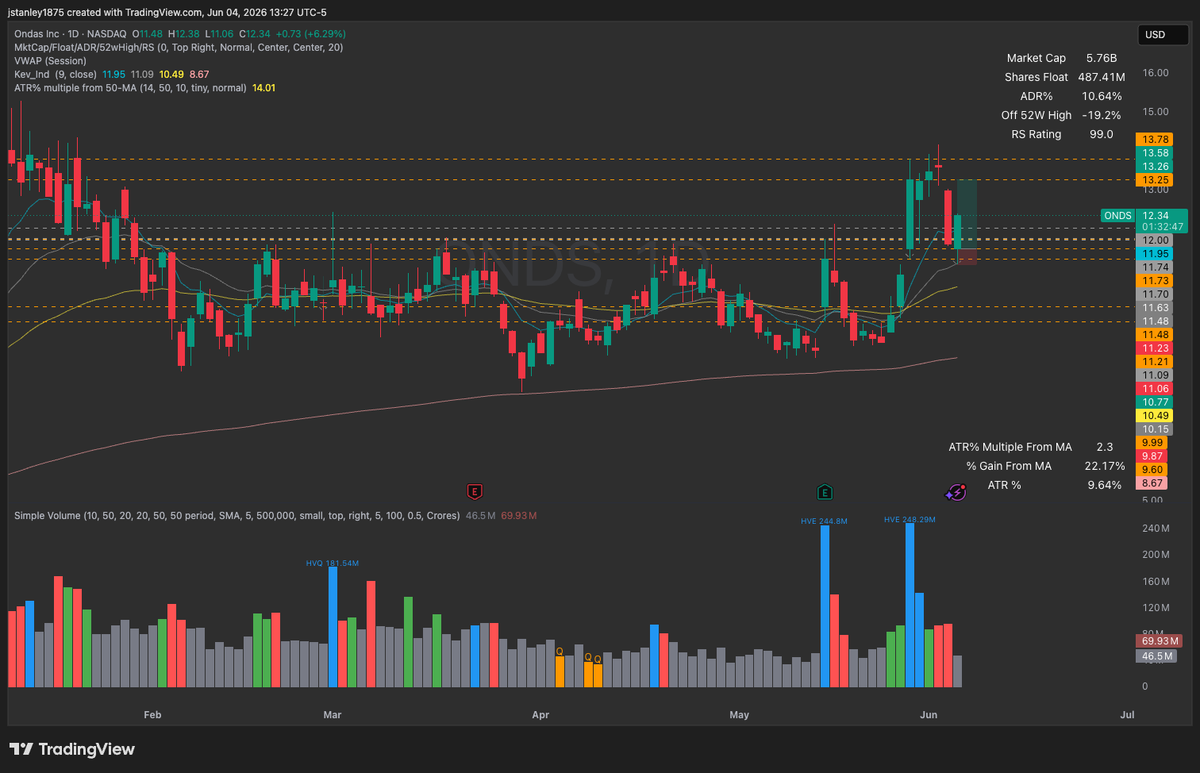The width and height of the screenshot is (1200, 773).
Task: Click the gray 12.00 price label
Action: click(x=1155, y=241)
